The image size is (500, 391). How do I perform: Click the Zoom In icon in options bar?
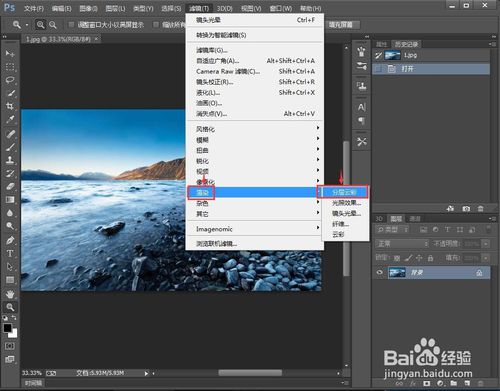pos(40,25)
